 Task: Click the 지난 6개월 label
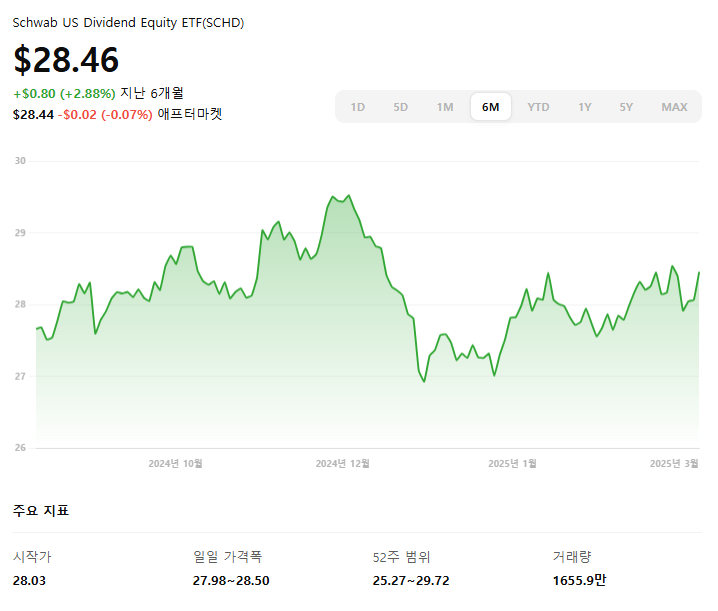[152, 93]
